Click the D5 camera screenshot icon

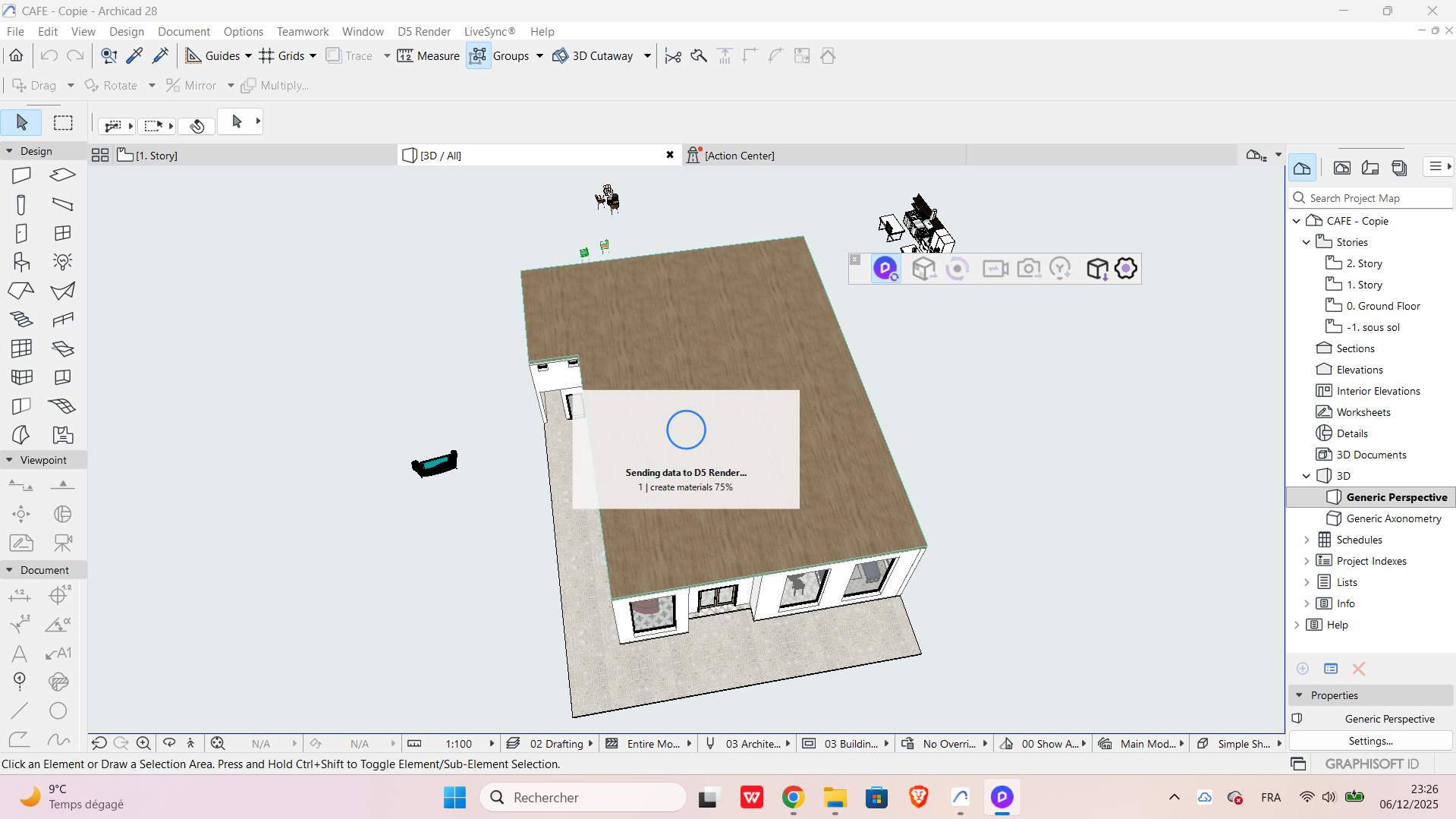click(x=1028, y=269)
